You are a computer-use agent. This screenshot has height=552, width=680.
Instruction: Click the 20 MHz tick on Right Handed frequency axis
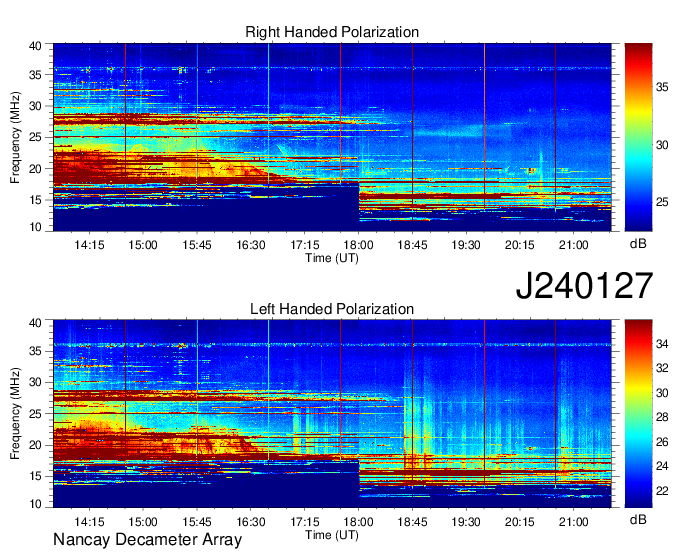point(35,169)
